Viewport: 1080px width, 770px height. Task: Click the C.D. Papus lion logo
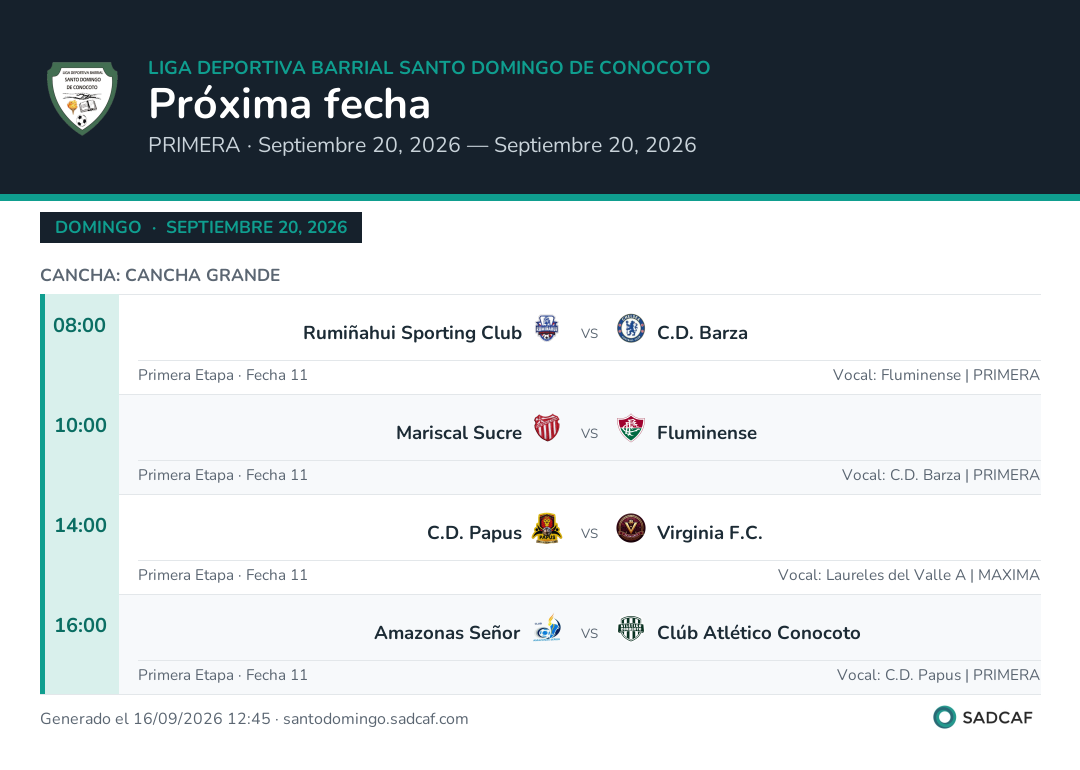547,528
